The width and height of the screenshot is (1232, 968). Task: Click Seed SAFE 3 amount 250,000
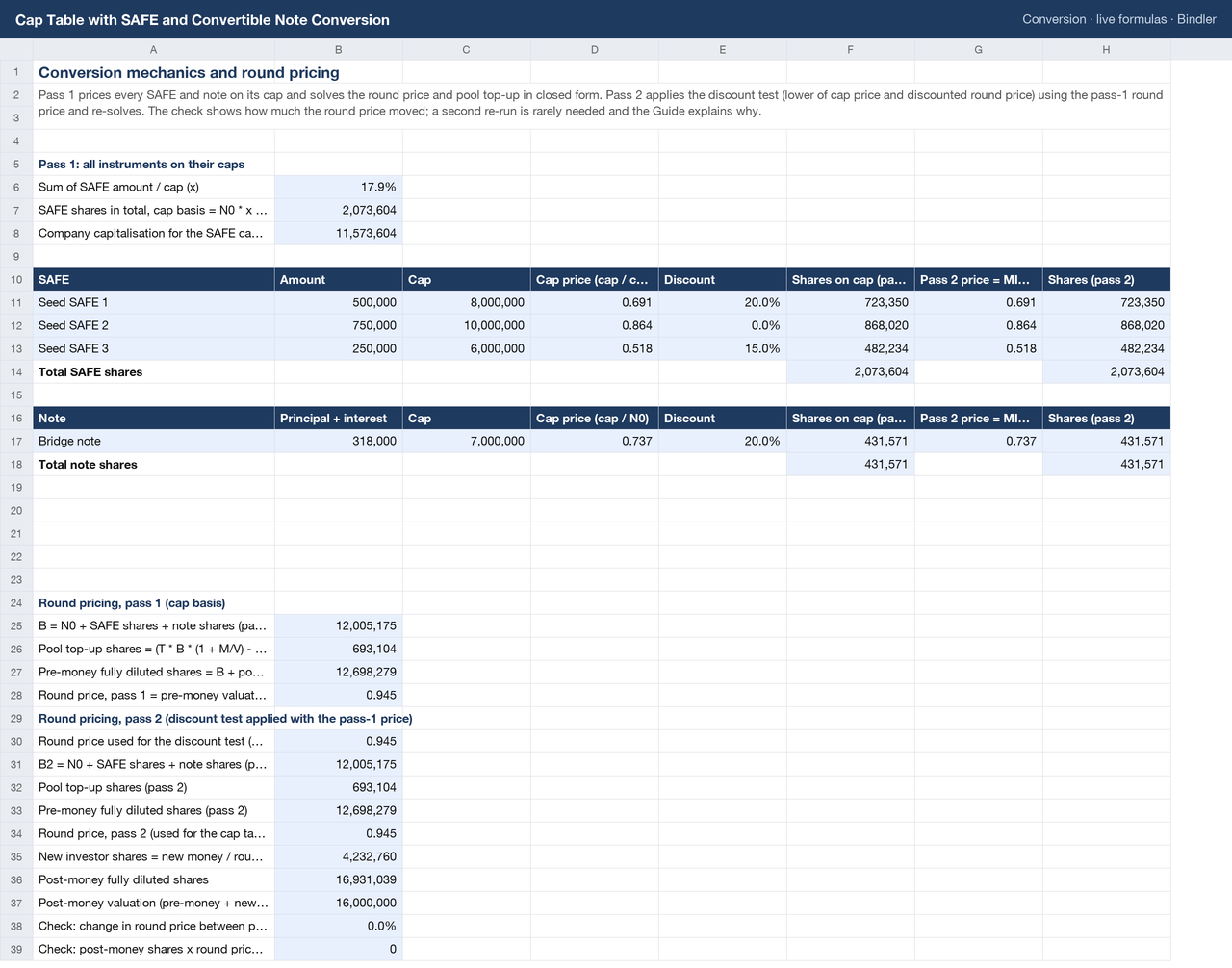click(x=338, y=348)
